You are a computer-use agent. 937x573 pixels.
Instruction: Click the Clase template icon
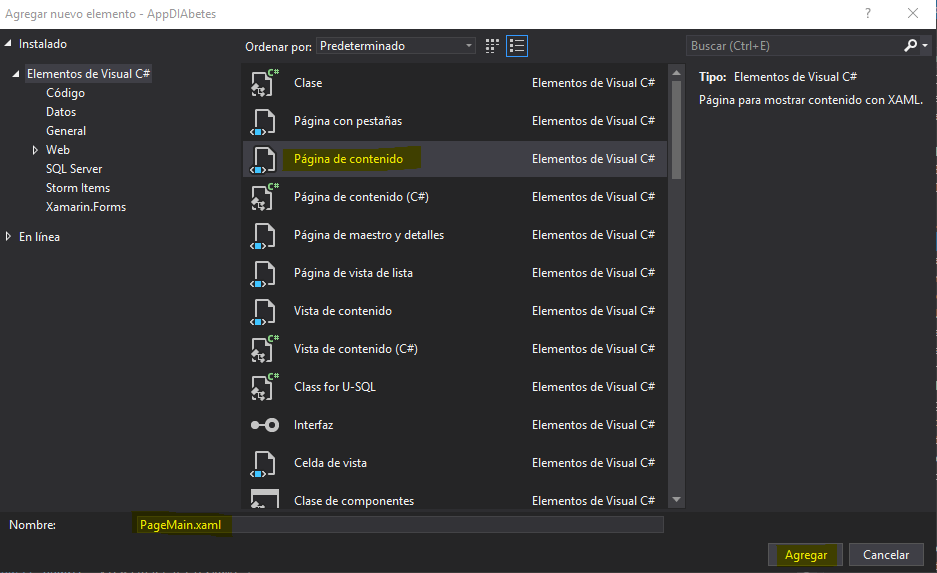[264, 83]
